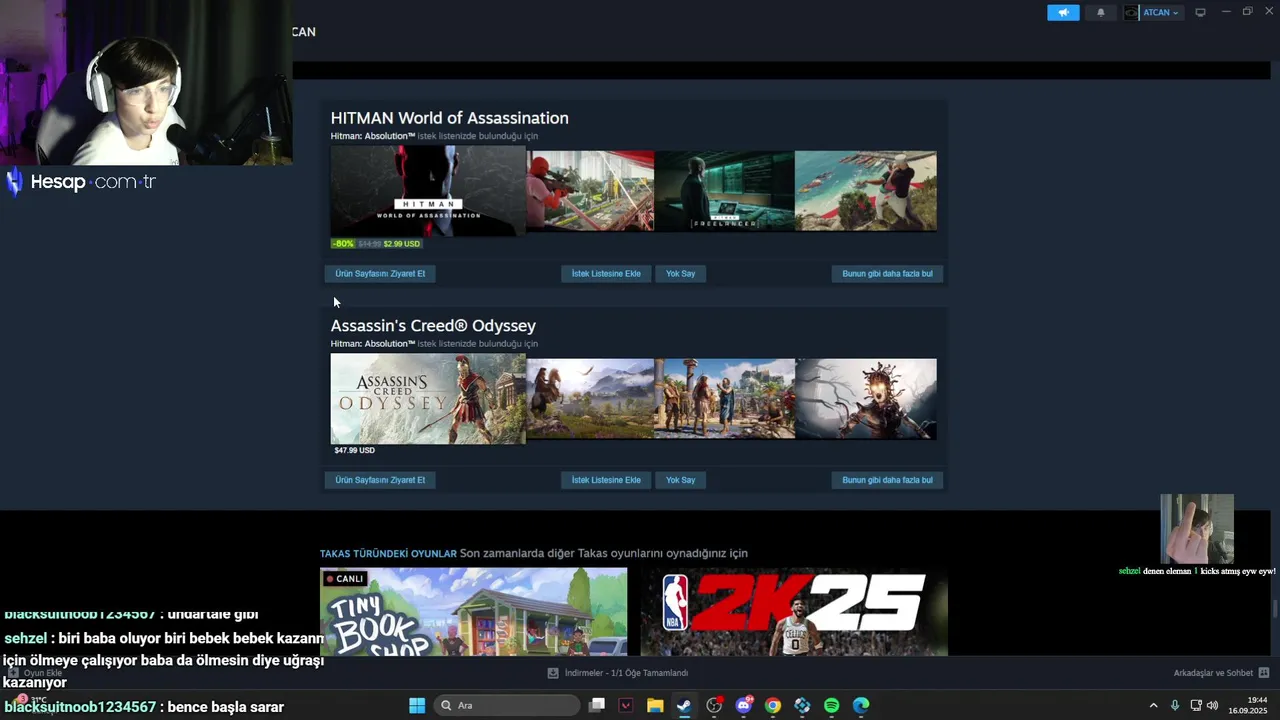Viewport: 1280px width, 720px height.
Task: Expand the ATCAN account dropdown
Action: 1160,13
